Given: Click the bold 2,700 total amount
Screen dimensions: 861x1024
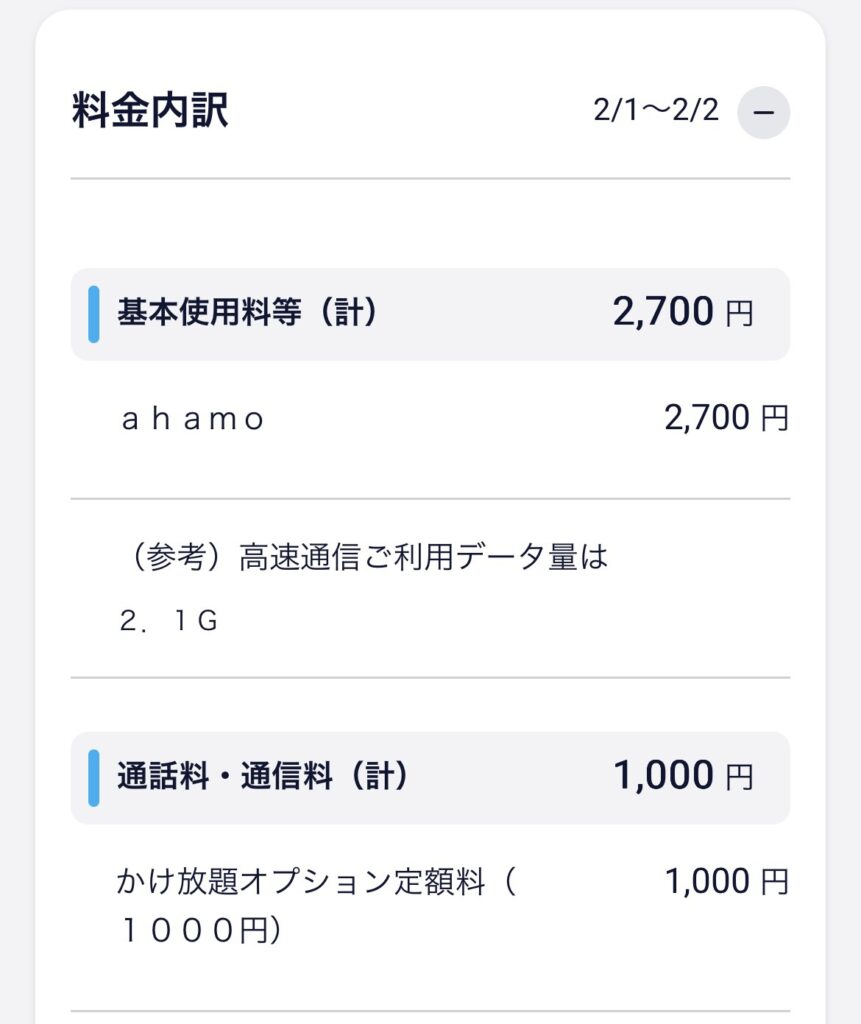Looking at the screenshot, I should pos(662,314).
